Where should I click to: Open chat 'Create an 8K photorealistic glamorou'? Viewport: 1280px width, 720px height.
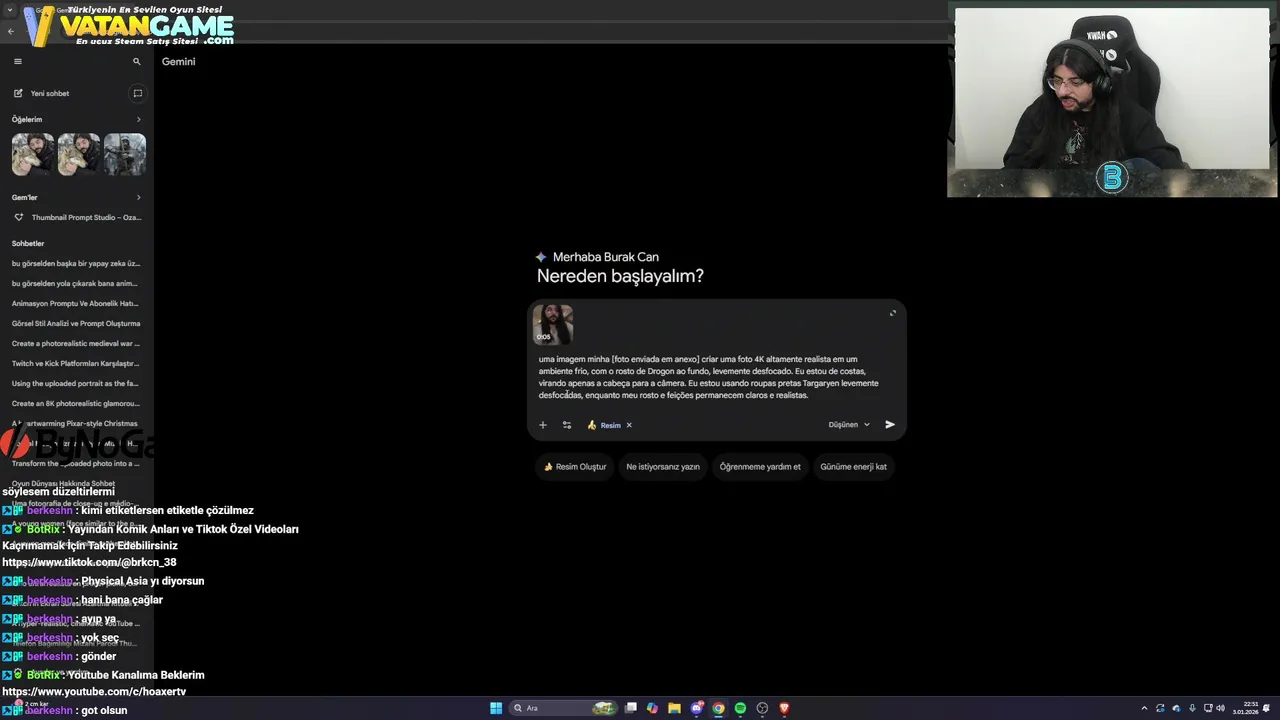coord(76,403)
